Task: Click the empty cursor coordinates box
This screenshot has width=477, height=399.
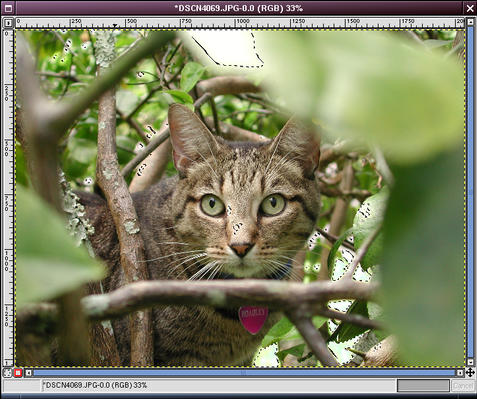Action: 22,386
